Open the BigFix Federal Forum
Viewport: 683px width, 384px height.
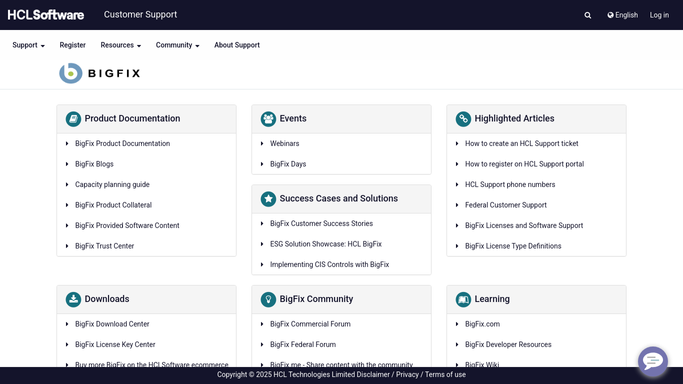click(x=303, y=344)
